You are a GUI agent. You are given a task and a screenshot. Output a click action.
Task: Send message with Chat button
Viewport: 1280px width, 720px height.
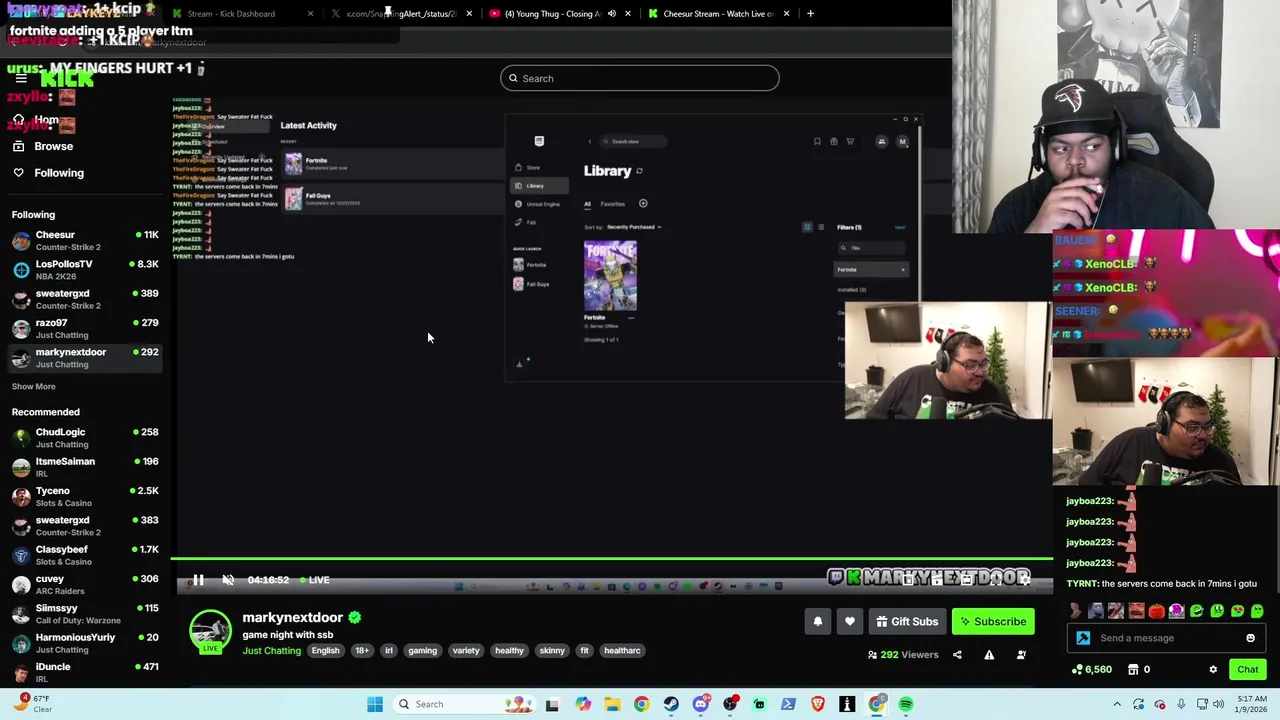tap(1247, 670)
